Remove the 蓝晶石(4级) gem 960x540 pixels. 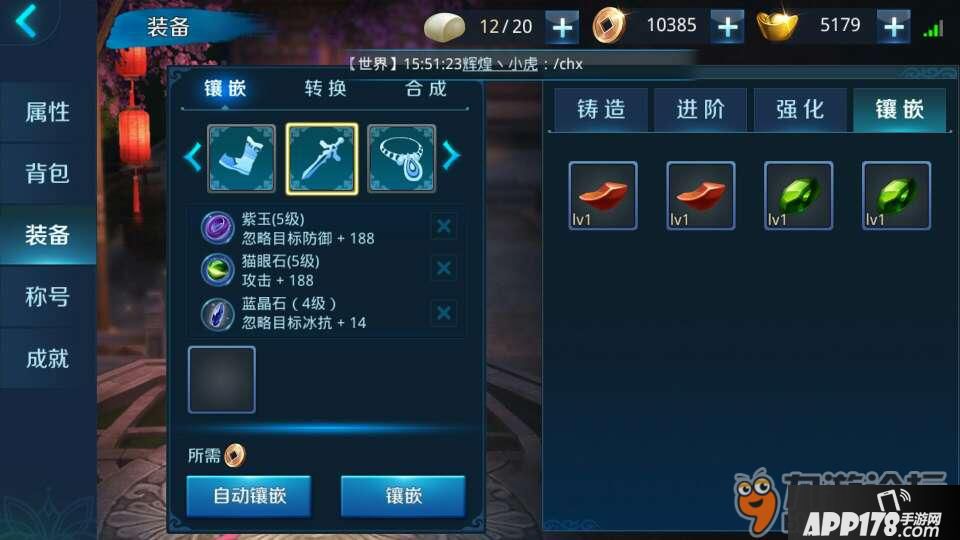[444, 313]
